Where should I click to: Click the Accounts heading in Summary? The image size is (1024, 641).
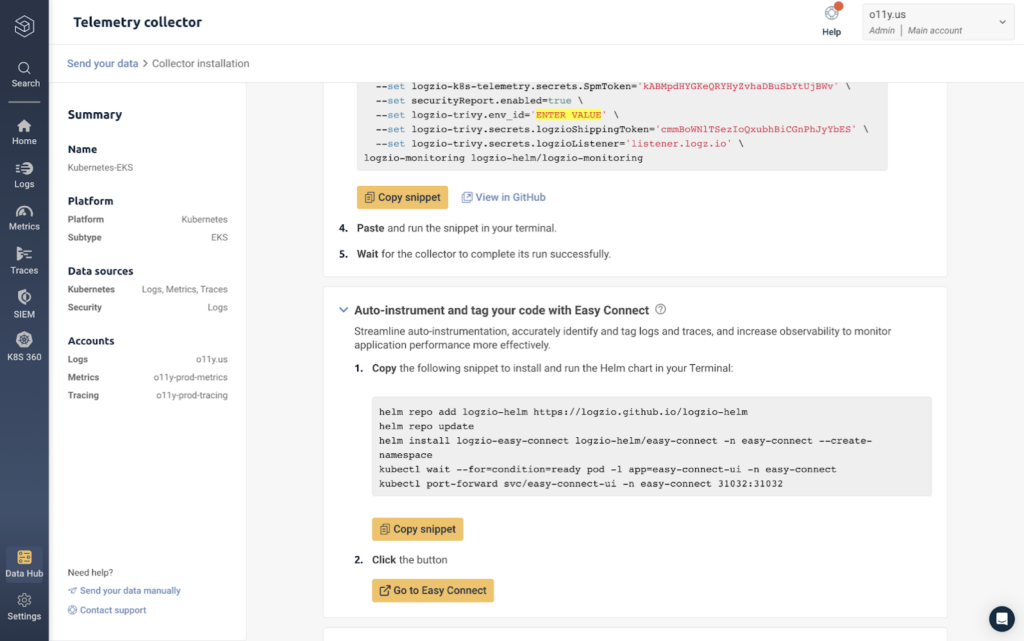click(x=91, y=341)
